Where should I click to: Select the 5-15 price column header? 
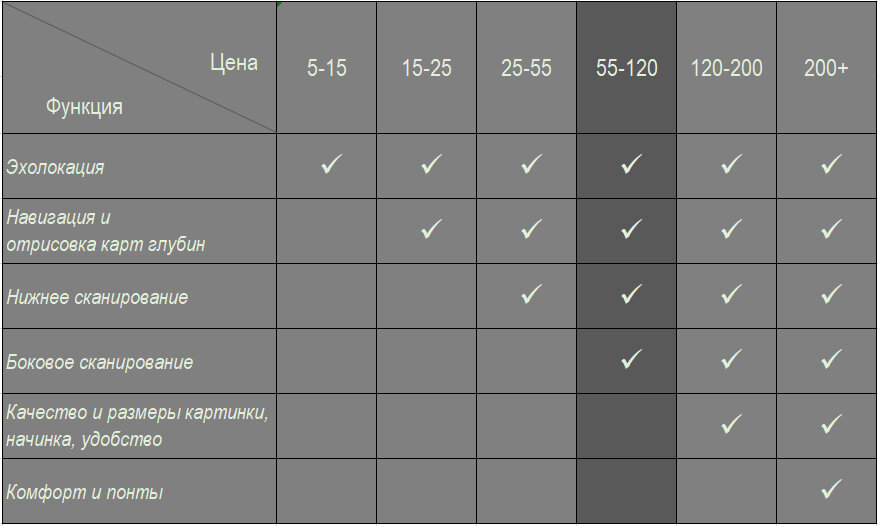tap(326, 68)
